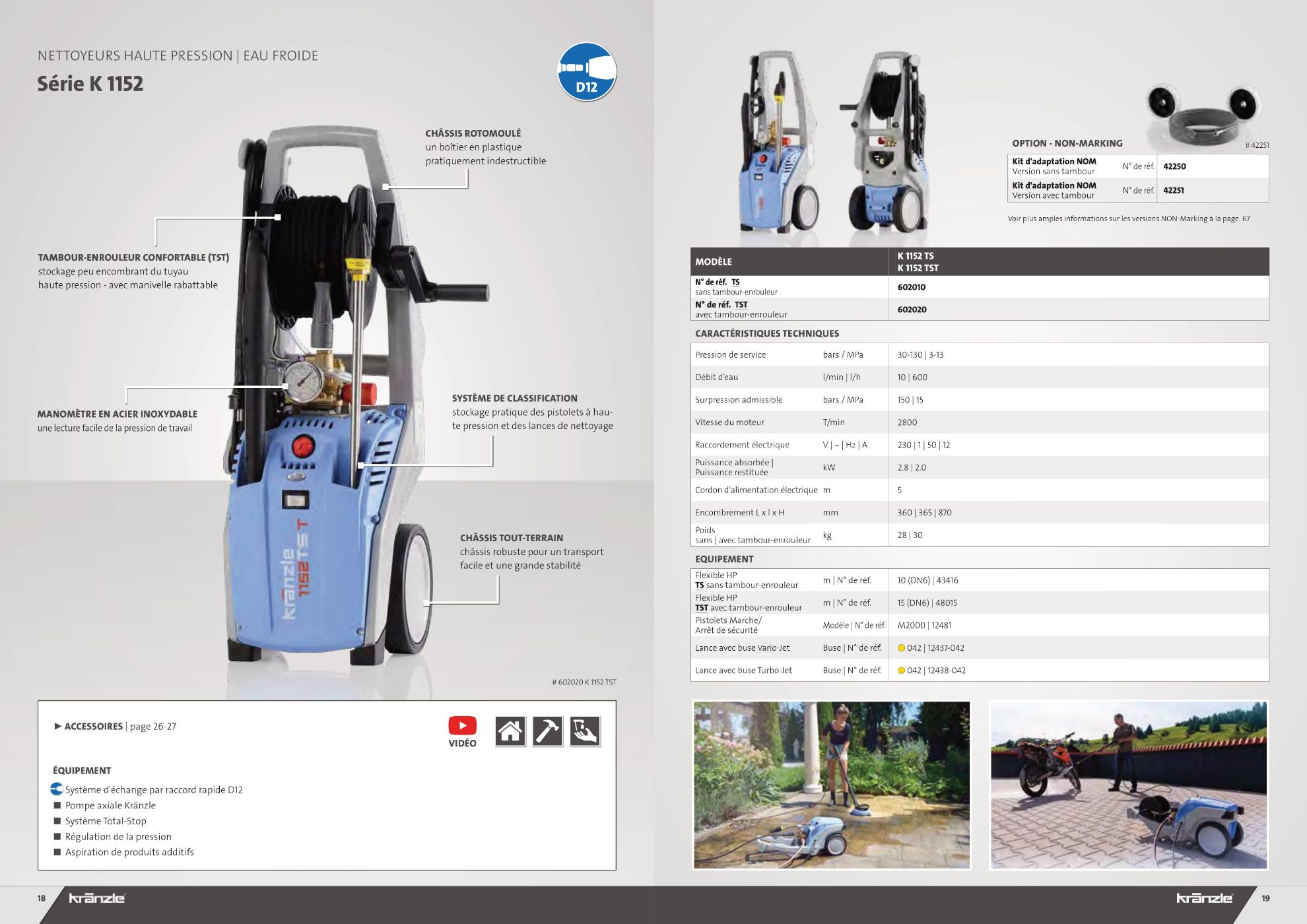Screen dimensions: 1307x924
Task: Click reference number 602020 in the model table
Action: coord(912,310)
